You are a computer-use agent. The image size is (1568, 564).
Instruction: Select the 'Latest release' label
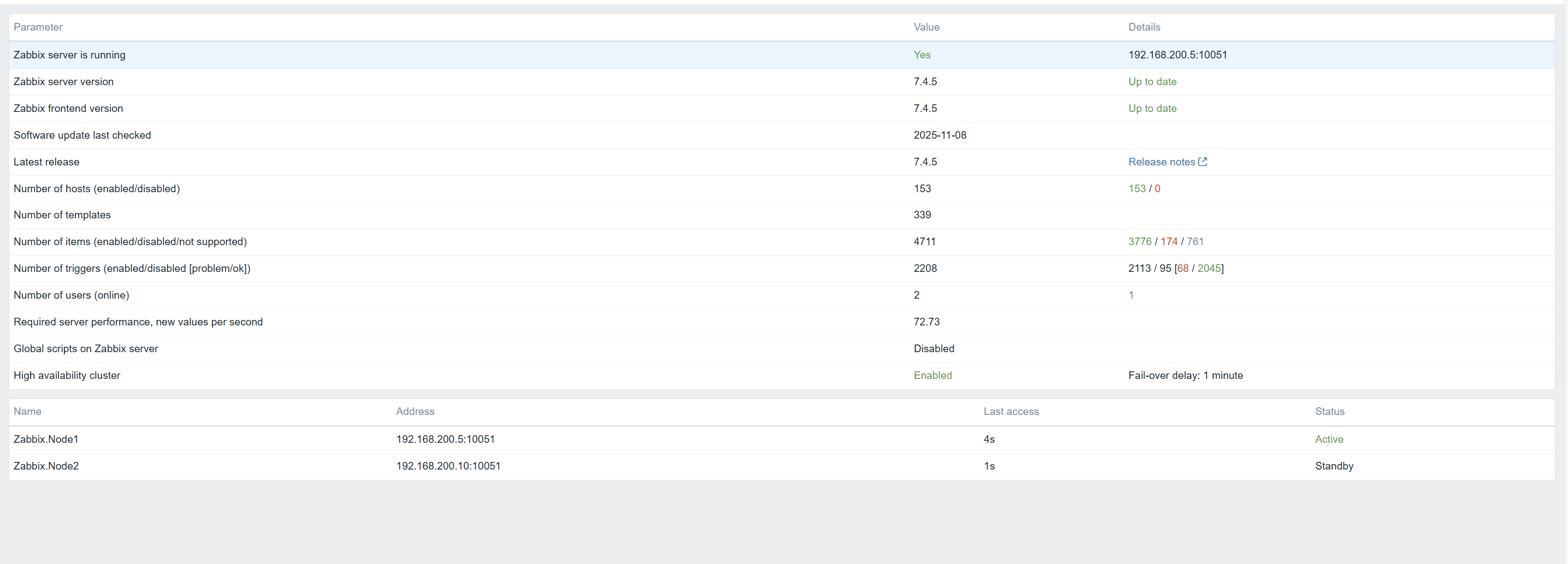tap(46, 162)
